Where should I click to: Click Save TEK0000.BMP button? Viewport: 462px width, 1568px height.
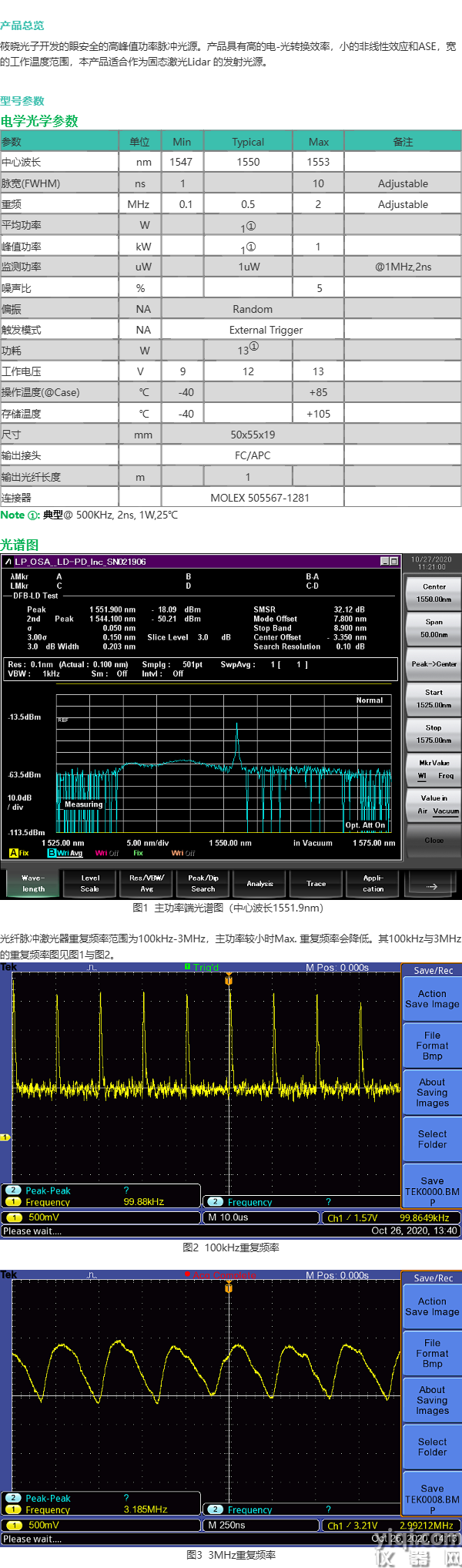432,1186
